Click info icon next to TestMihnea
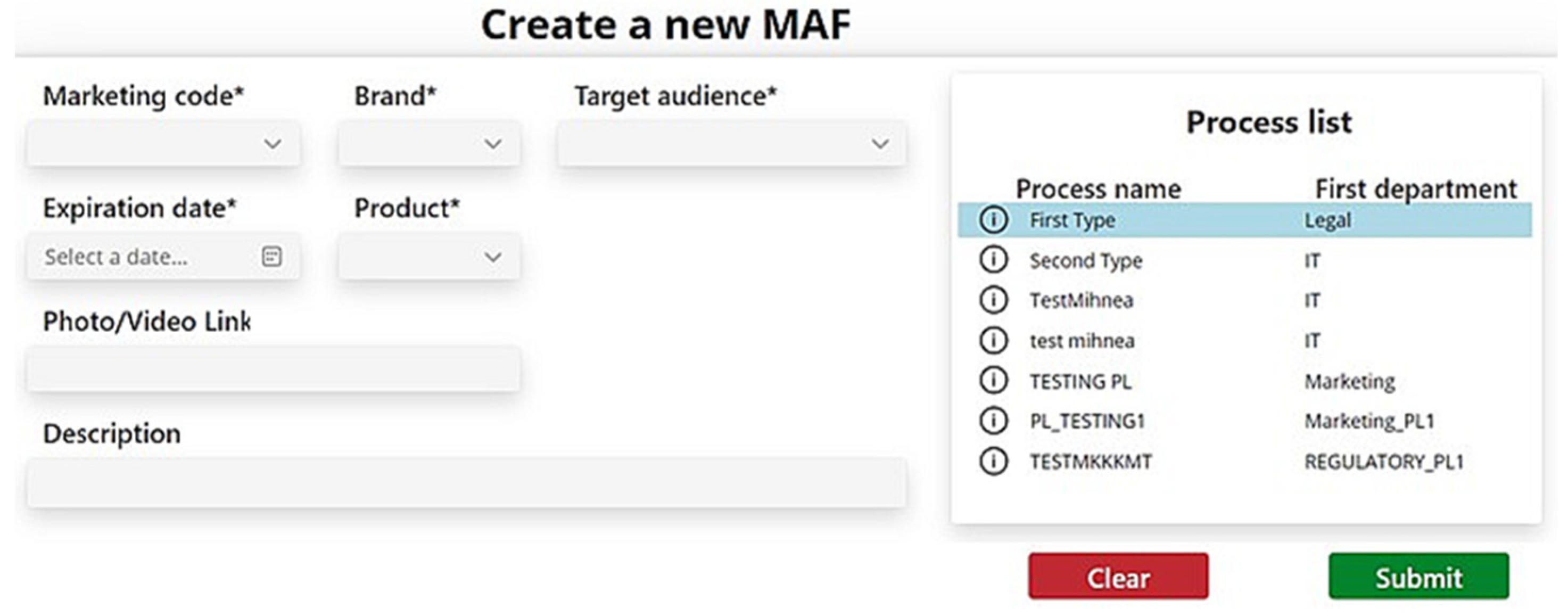Viewport: 1568px width, 616px height. [993, 300]
